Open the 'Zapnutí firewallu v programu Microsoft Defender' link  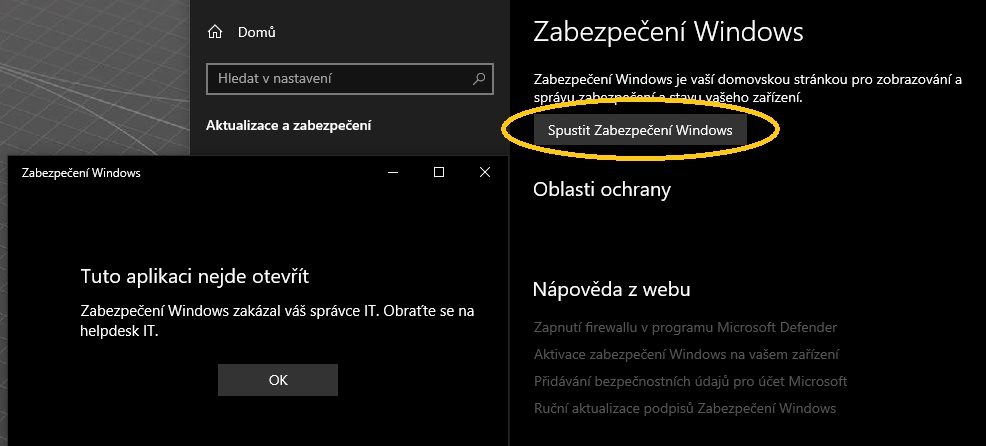pos(685,327)
